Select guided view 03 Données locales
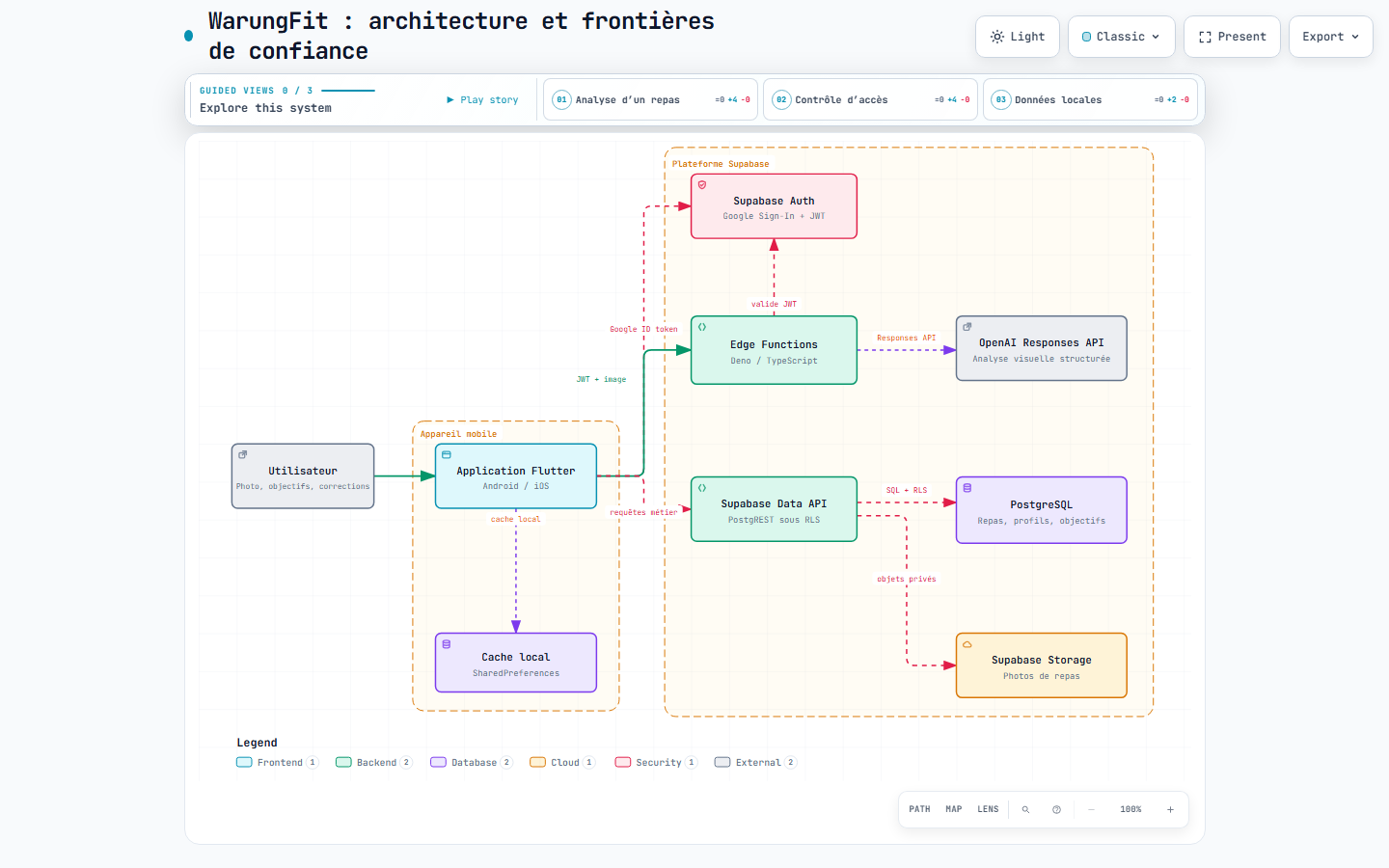1389x868 pixels. click(x=1090, y=99)
